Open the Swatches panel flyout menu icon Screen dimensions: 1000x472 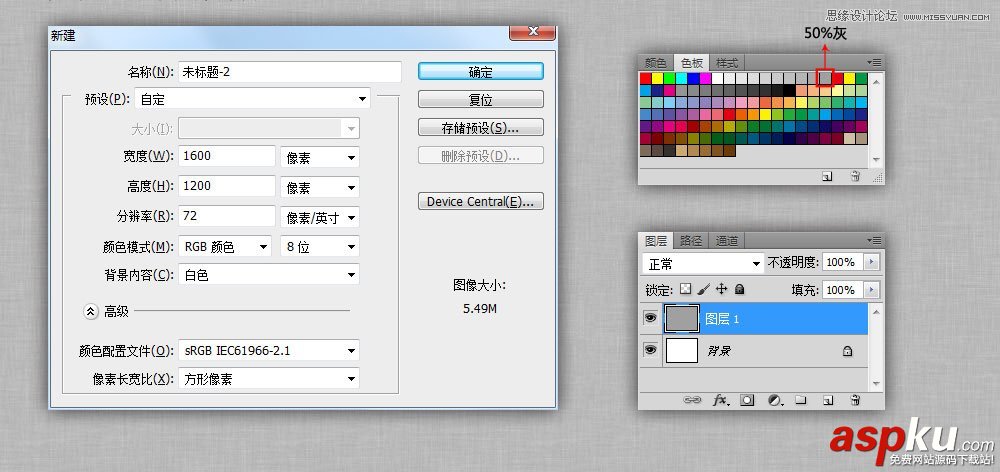(x=874, y=62)
